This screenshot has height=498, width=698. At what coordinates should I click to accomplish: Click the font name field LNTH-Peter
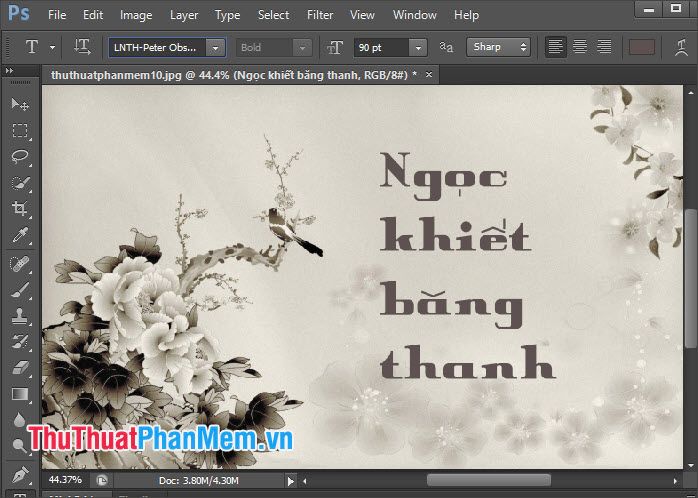click(157, 48)
